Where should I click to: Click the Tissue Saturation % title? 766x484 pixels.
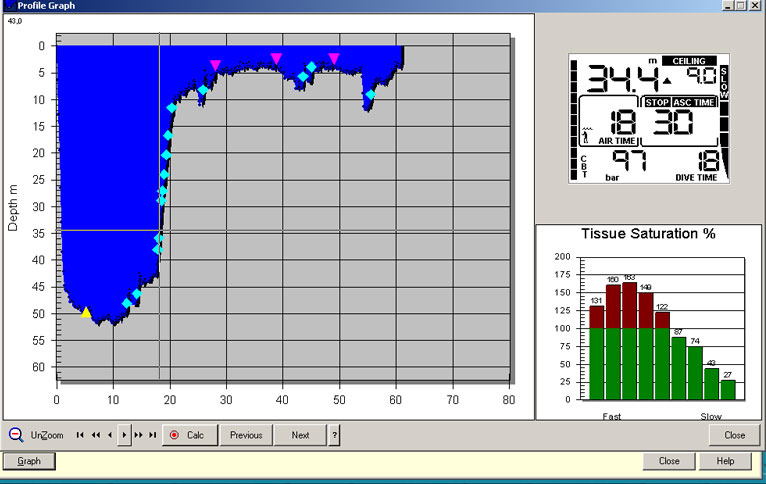click(x=648, y=233)
